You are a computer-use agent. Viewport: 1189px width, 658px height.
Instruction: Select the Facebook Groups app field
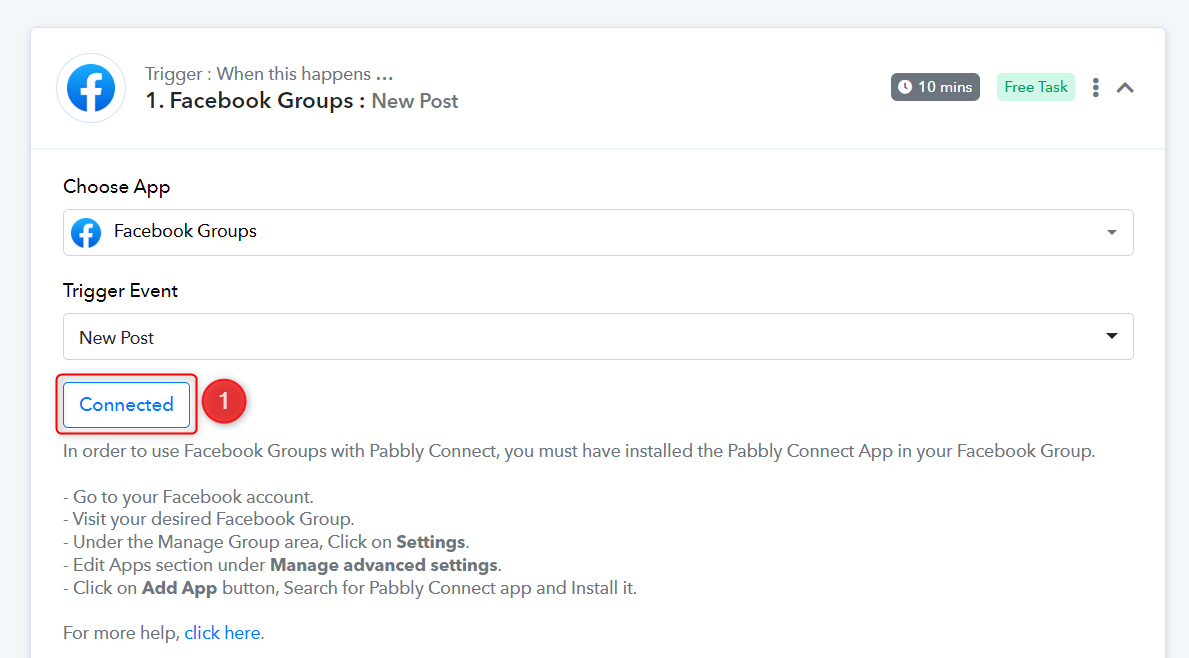click(598, 233)
